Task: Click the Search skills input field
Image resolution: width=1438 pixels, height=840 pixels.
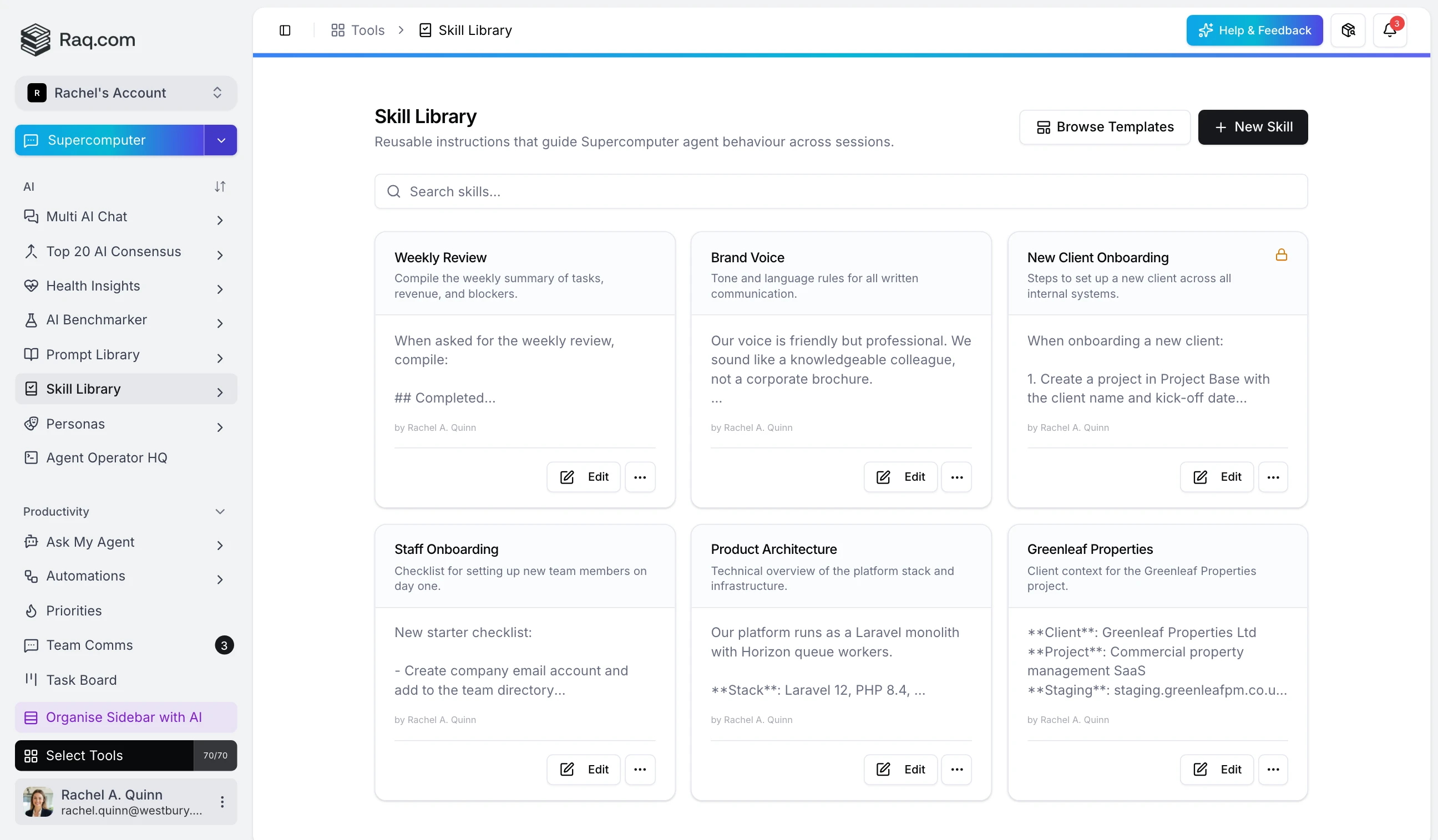Action: (x=840, y=192)
